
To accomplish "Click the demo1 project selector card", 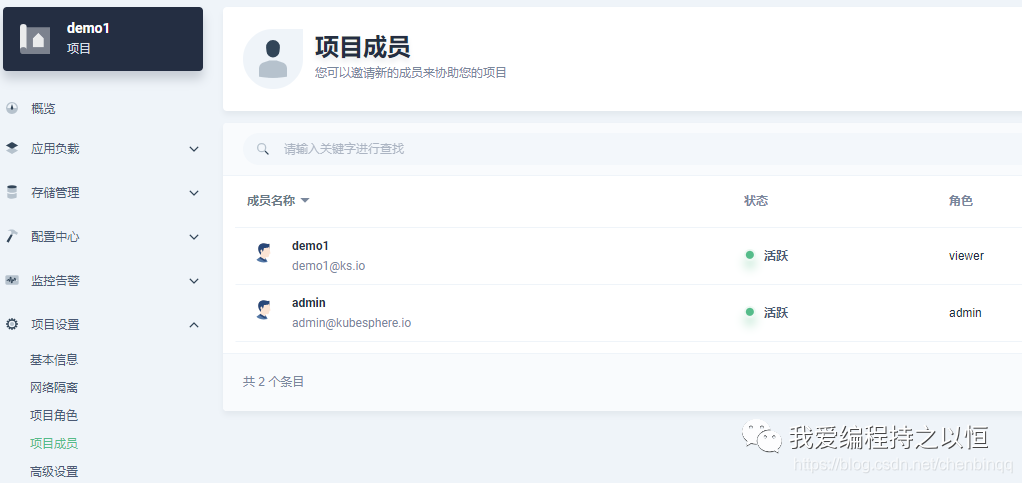I will (x=103, y=39).
